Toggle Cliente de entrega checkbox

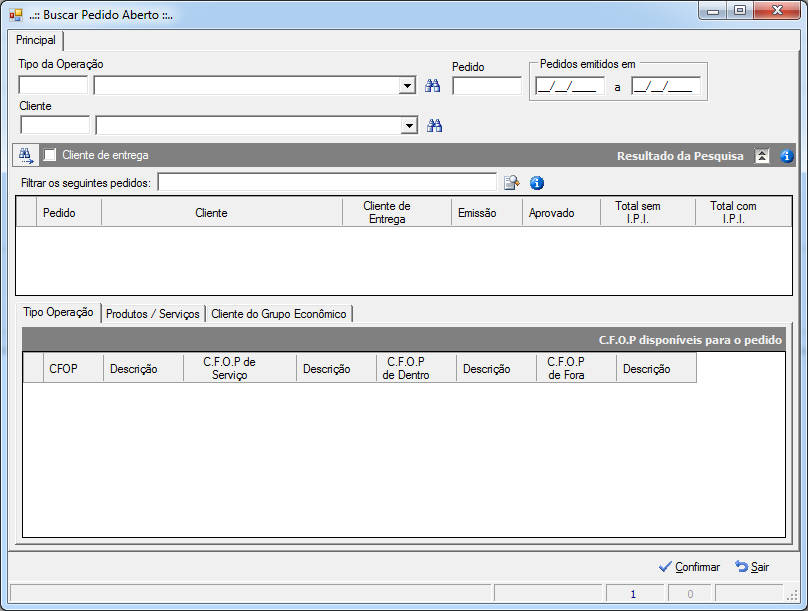pyautogui.click(x=50, y=155)
